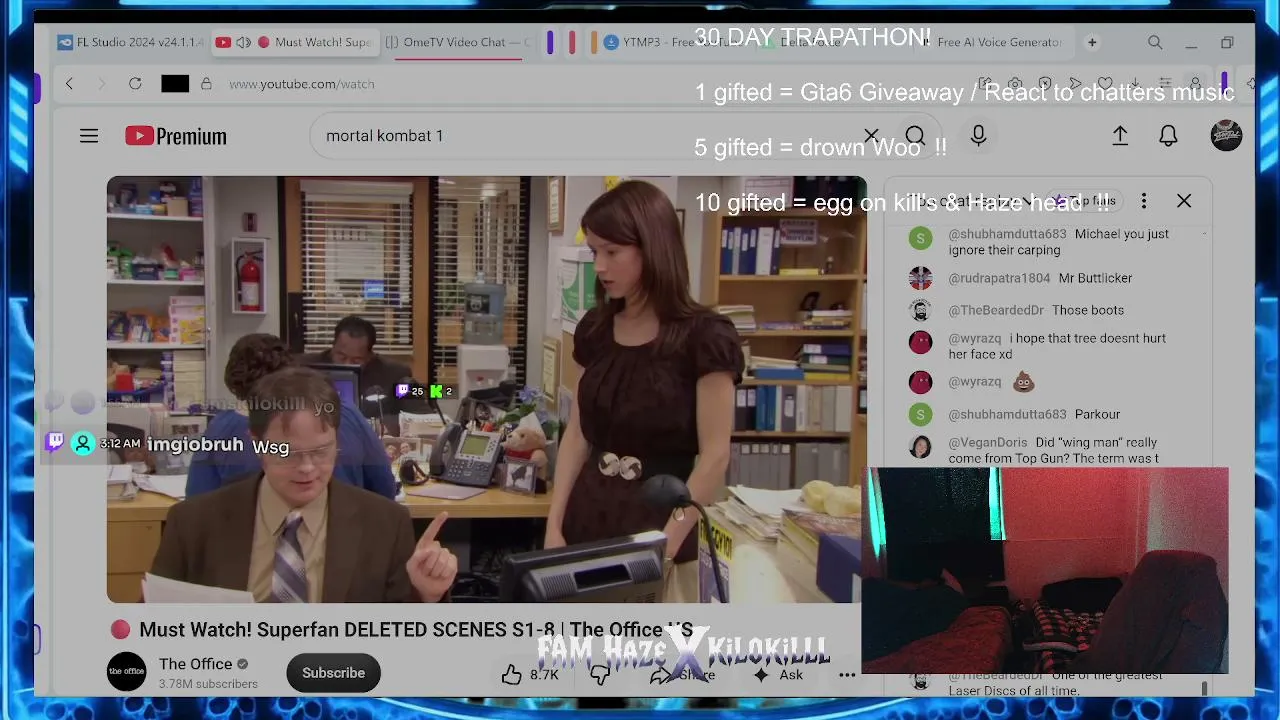Viewport: 1280px width, 720px height.
Task: Select chat message 'Those boots'
Action: (1087, 310)
